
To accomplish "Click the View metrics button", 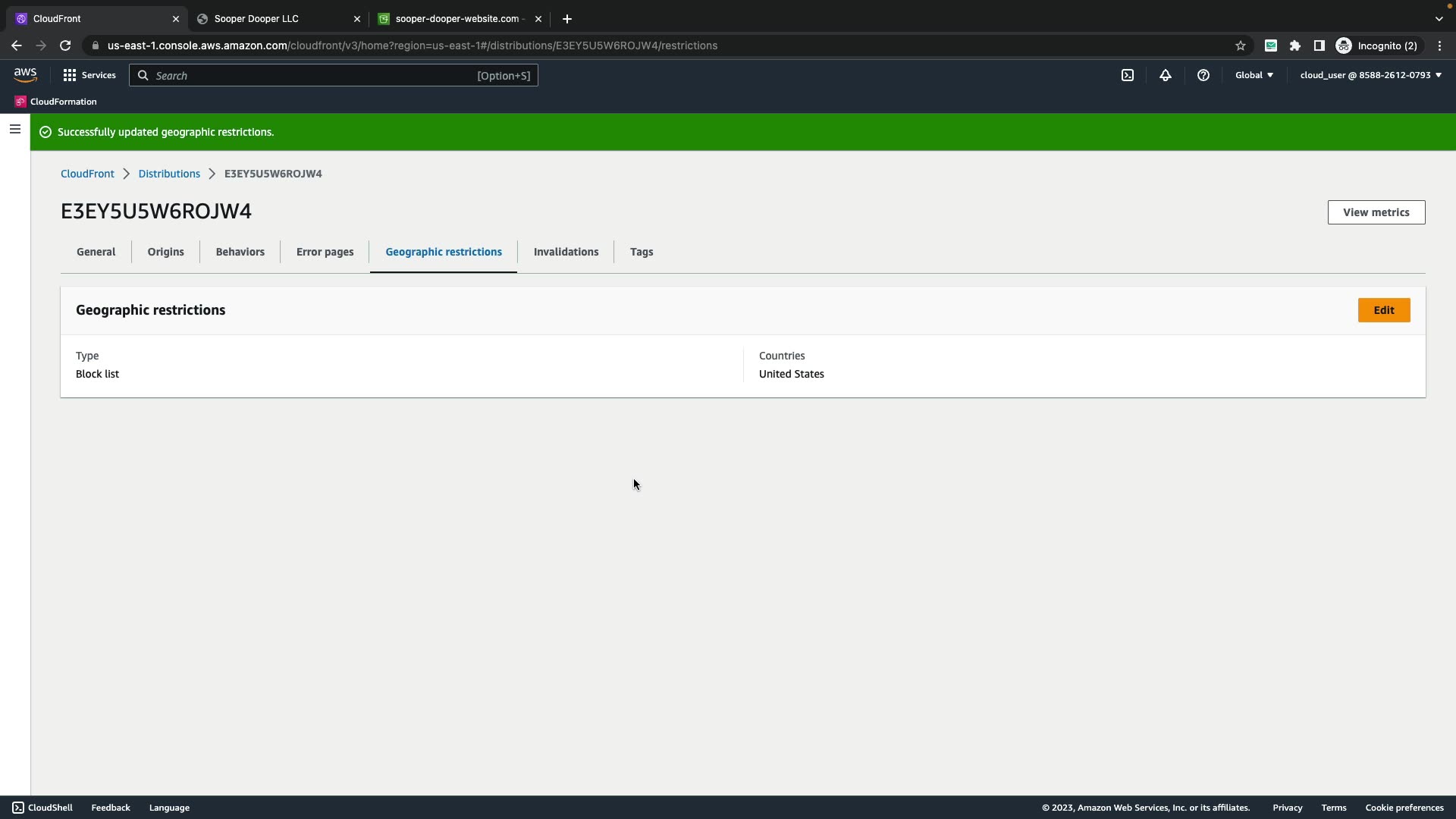I will 1376,212.
